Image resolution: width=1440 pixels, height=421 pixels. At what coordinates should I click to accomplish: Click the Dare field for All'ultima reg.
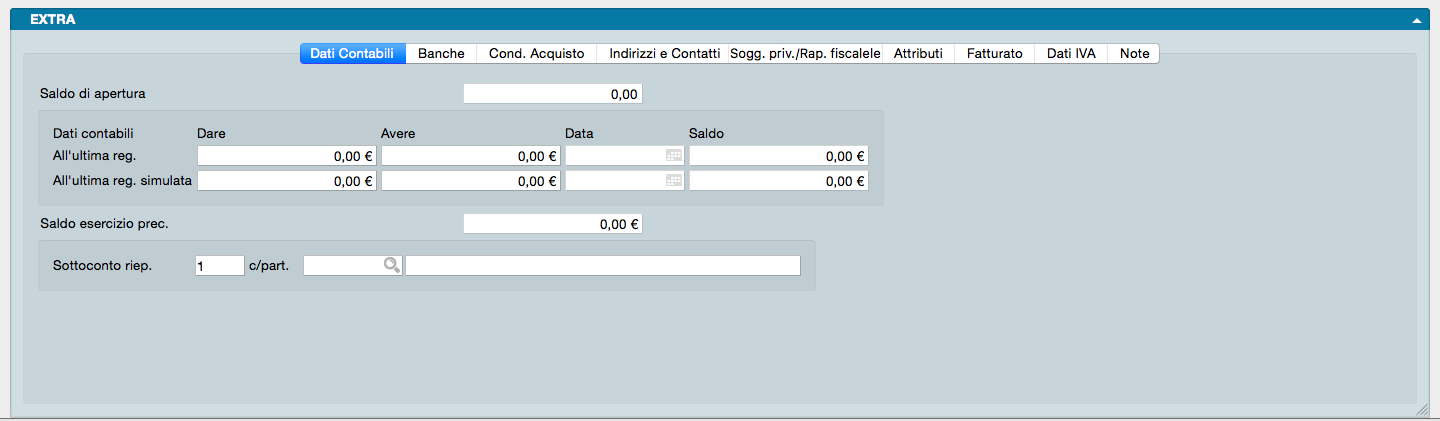287,156
